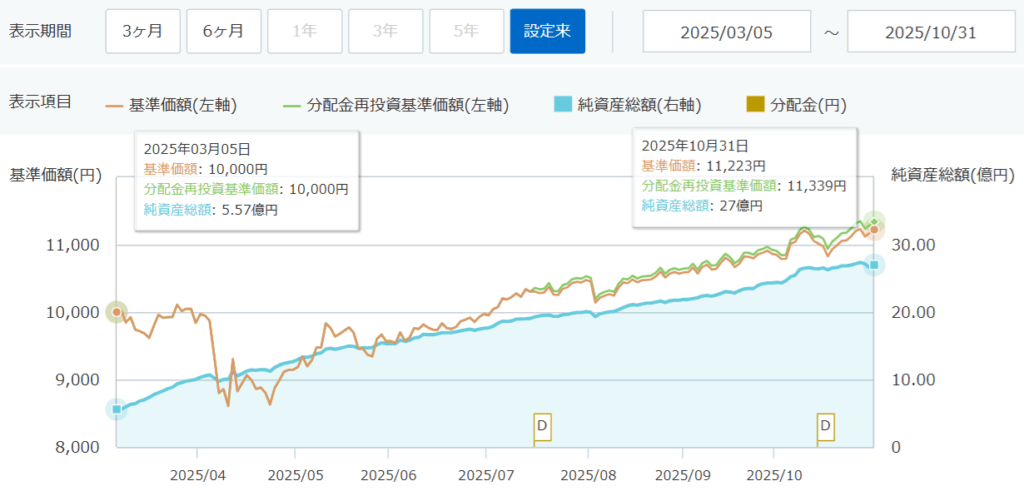Click the D dividend marker in July
The height and width of the screenshot is (491, 1024).
[542, 426]
